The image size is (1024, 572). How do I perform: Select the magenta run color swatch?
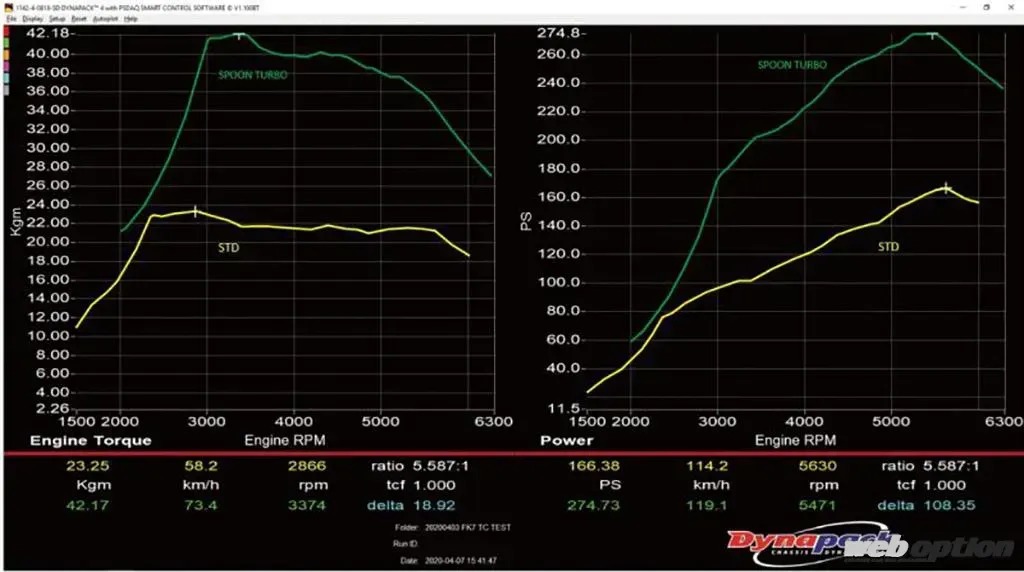coord(7,66)
